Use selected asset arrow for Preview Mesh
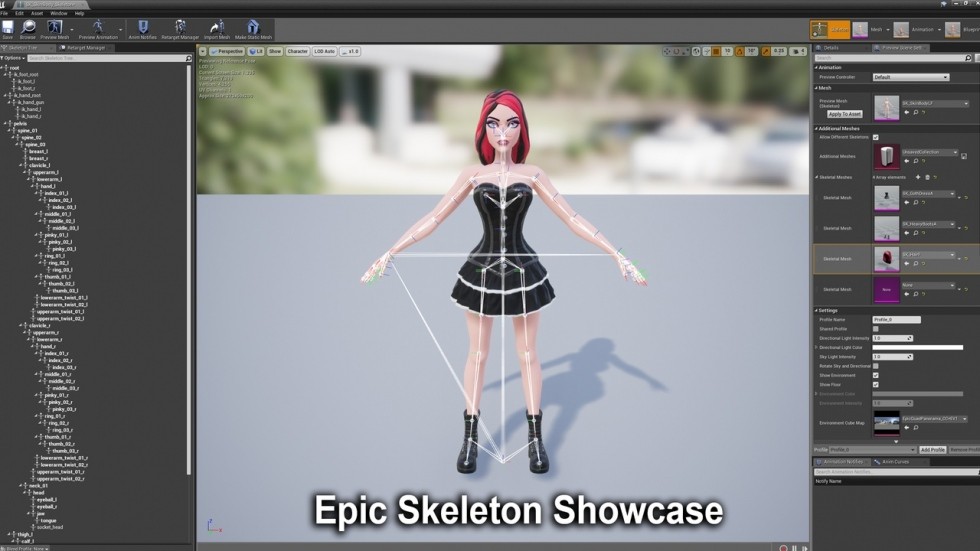Viewport: 980px width, 551px height. point(907,112)
